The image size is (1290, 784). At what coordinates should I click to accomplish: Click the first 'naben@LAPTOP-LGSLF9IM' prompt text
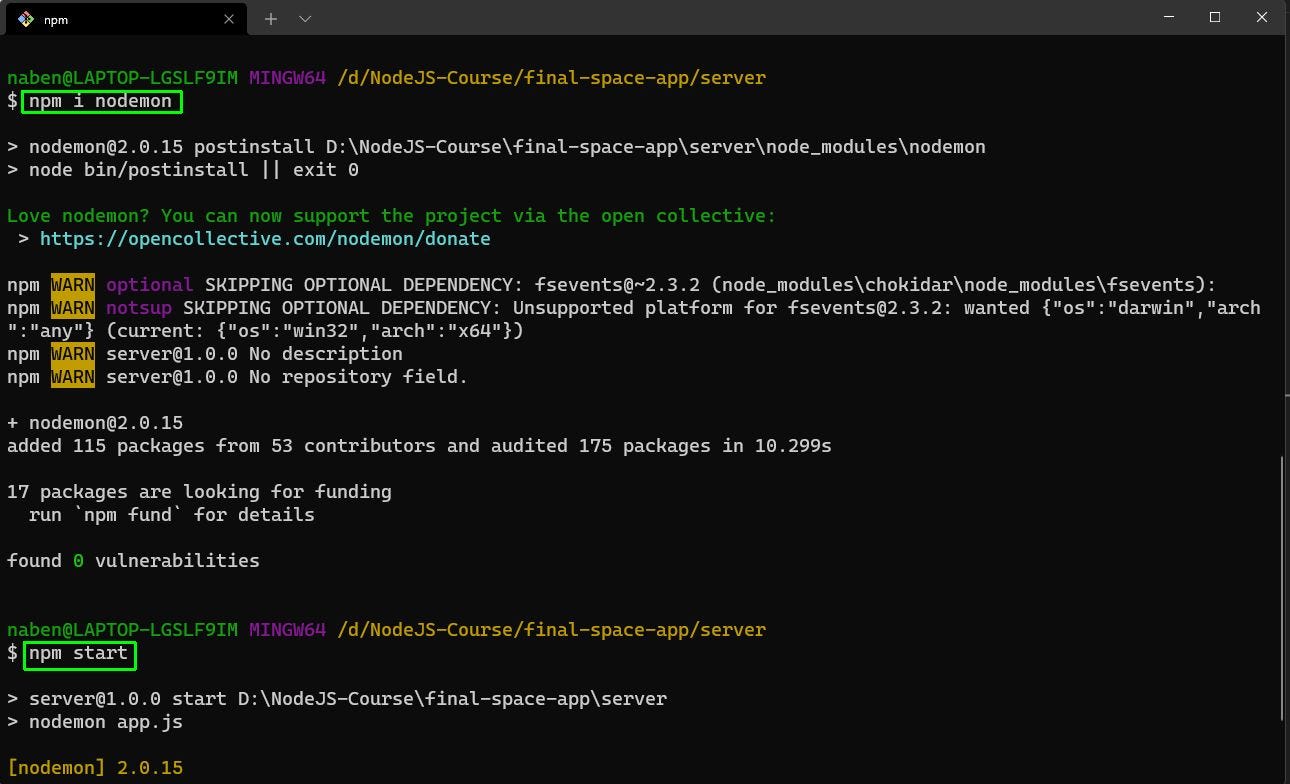coord(122,78)
